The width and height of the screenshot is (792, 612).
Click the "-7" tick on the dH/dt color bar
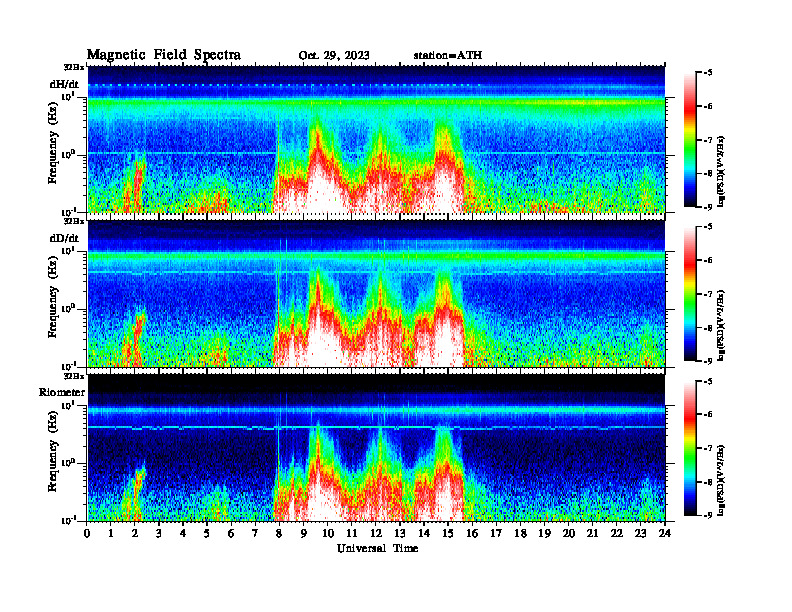click(x=708, y=140)
